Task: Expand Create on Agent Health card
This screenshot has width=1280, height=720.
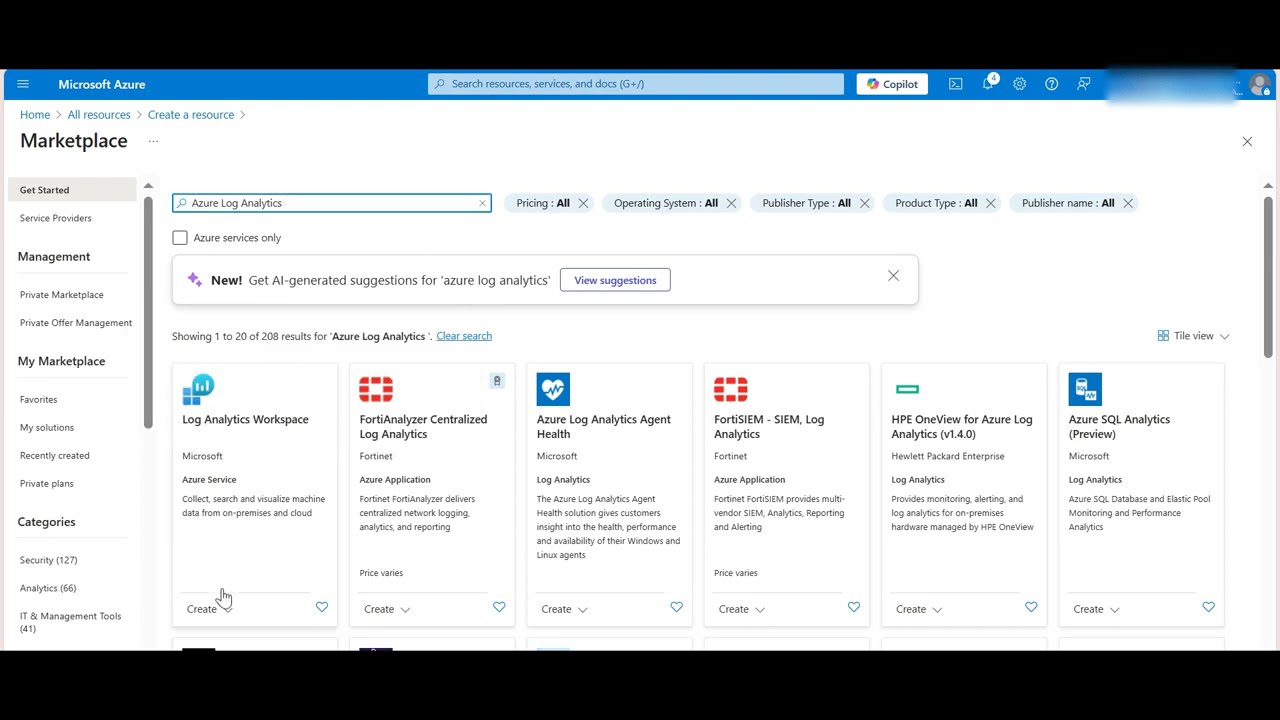Action: (564, 609)
